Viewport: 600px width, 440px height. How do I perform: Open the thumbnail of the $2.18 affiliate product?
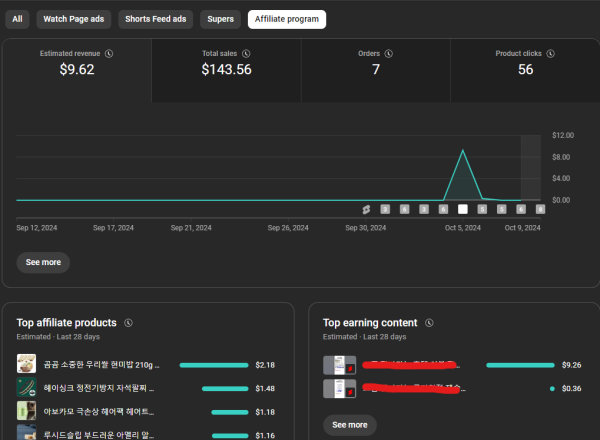tap(27, 364)
